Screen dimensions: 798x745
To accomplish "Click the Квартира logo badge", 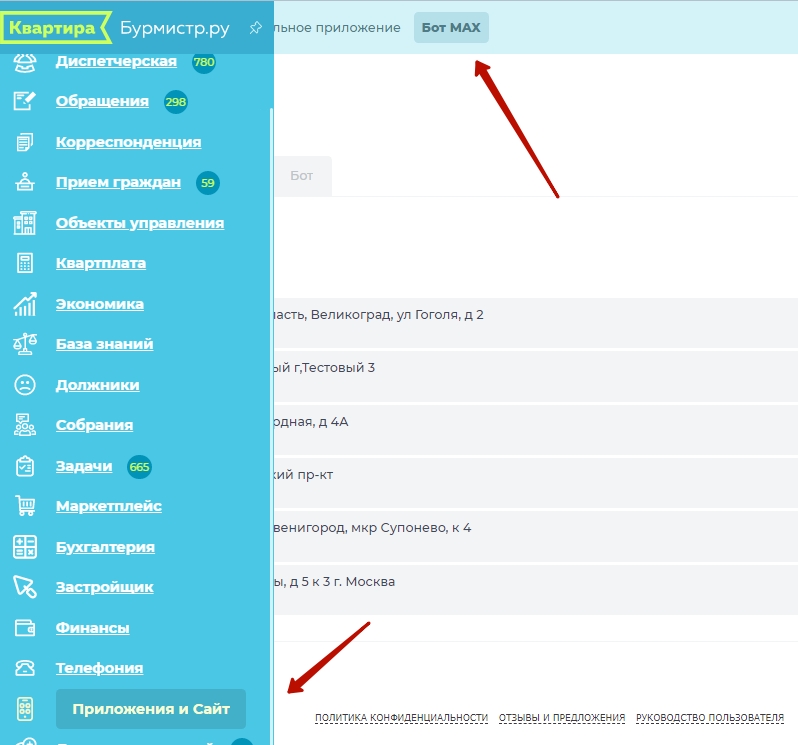I will 53,28.
